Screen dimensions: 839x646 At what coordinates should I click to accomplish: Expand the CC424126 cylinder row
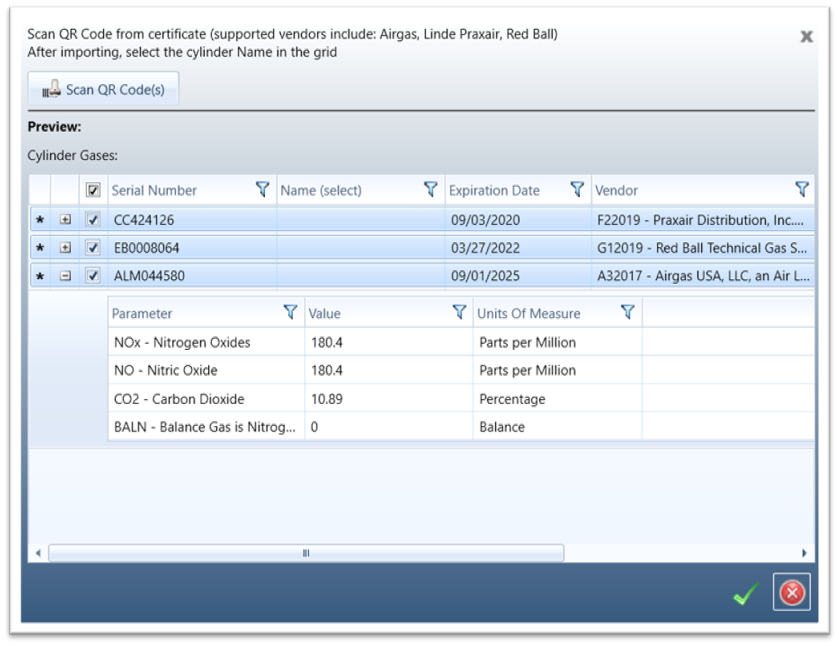[65, 219]
